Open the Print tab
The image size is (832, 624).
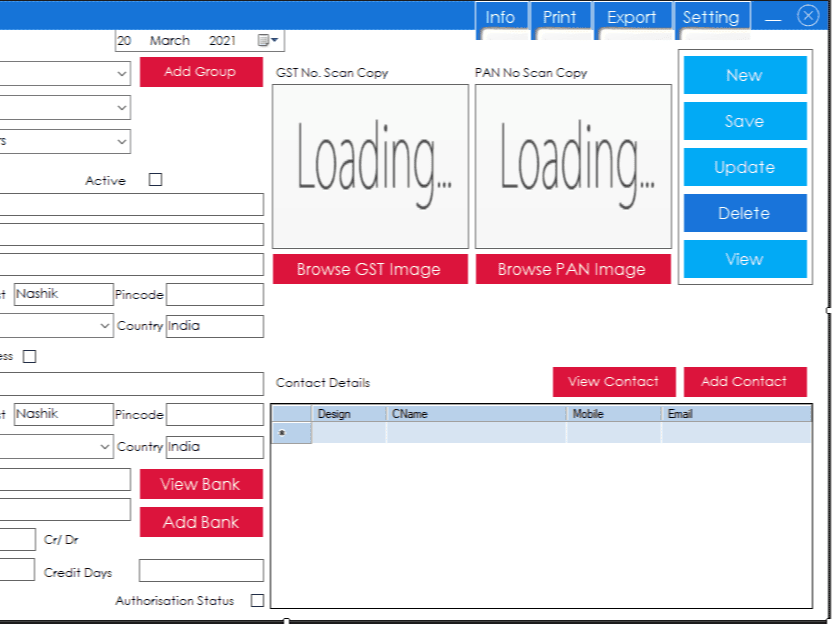(x=559, y=17)
